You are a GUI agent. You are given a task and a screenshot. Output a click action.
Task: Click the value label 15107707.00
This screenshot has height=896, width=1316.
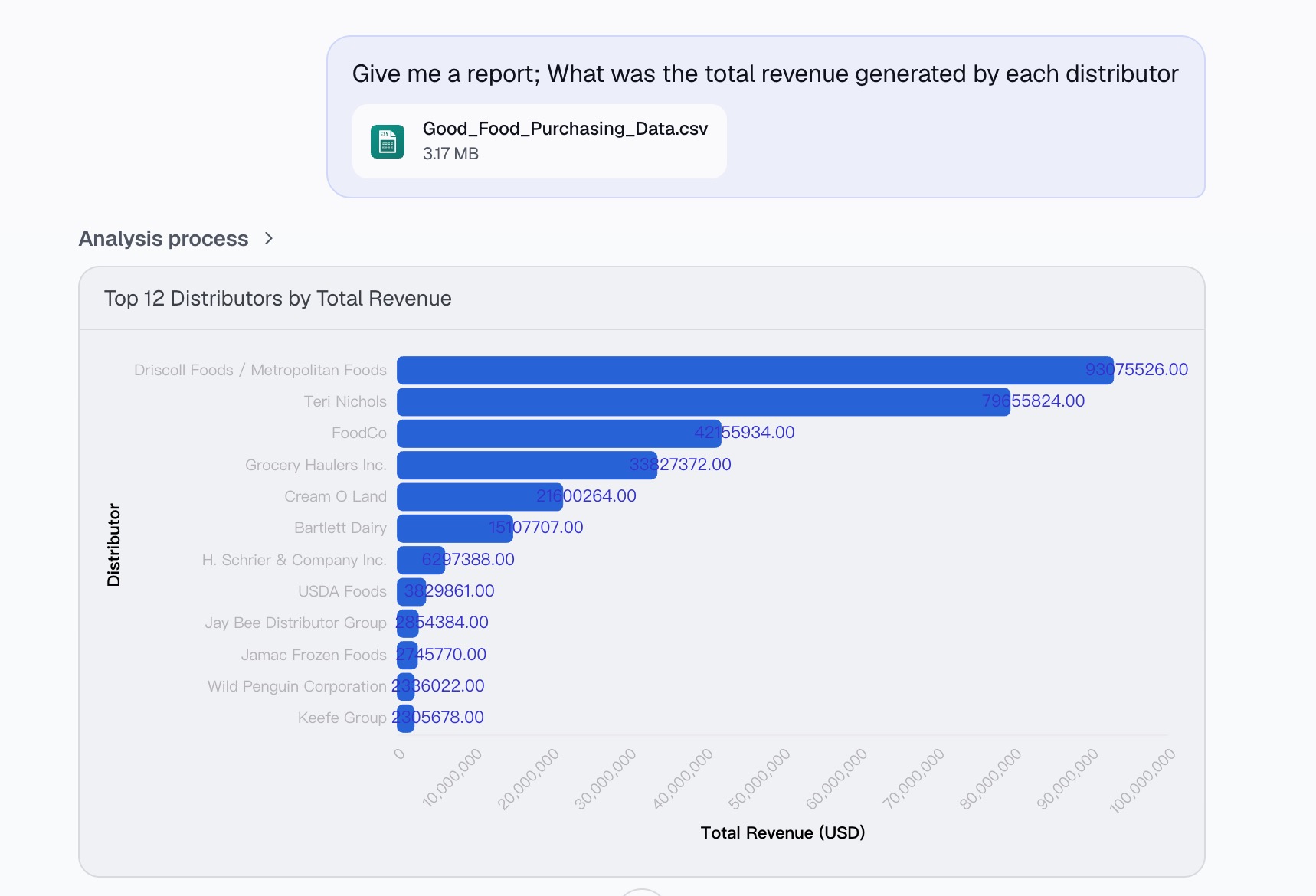pos(536,527)
